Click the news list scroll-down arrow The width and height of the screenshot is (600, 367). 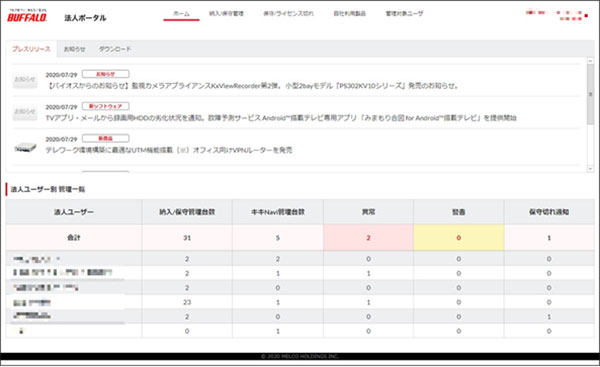pos(590,168)
